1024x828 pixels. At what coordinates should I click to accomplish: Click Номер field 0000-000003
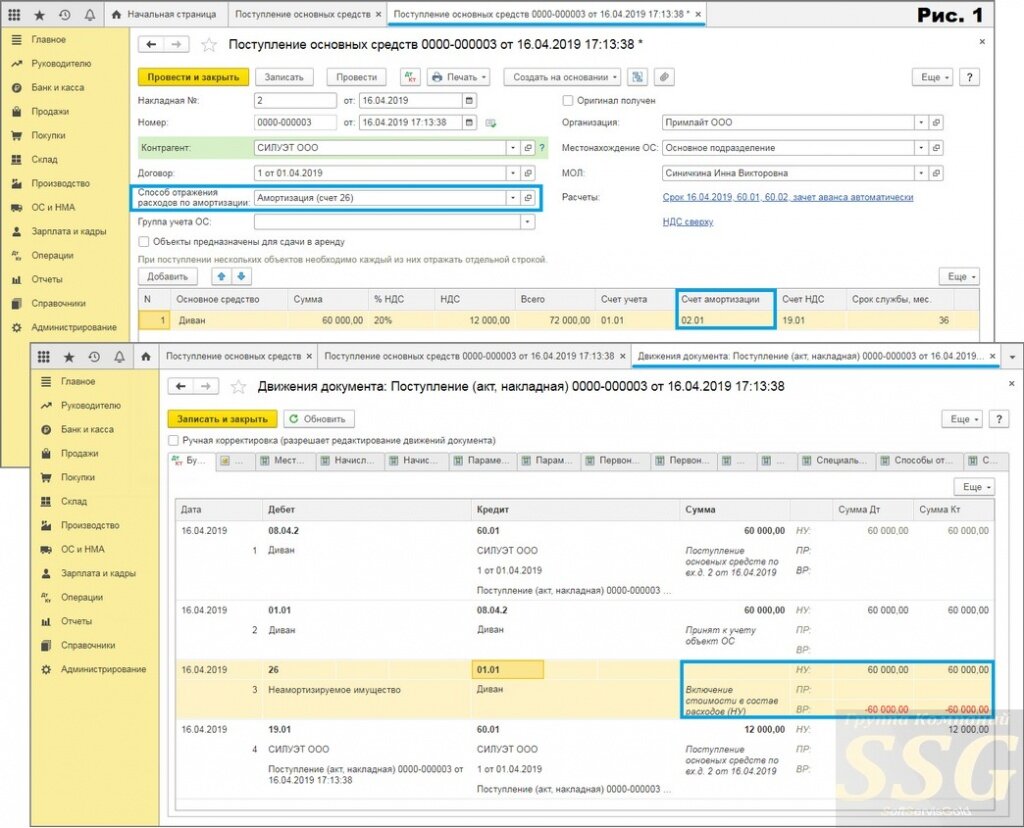point(295,122)
